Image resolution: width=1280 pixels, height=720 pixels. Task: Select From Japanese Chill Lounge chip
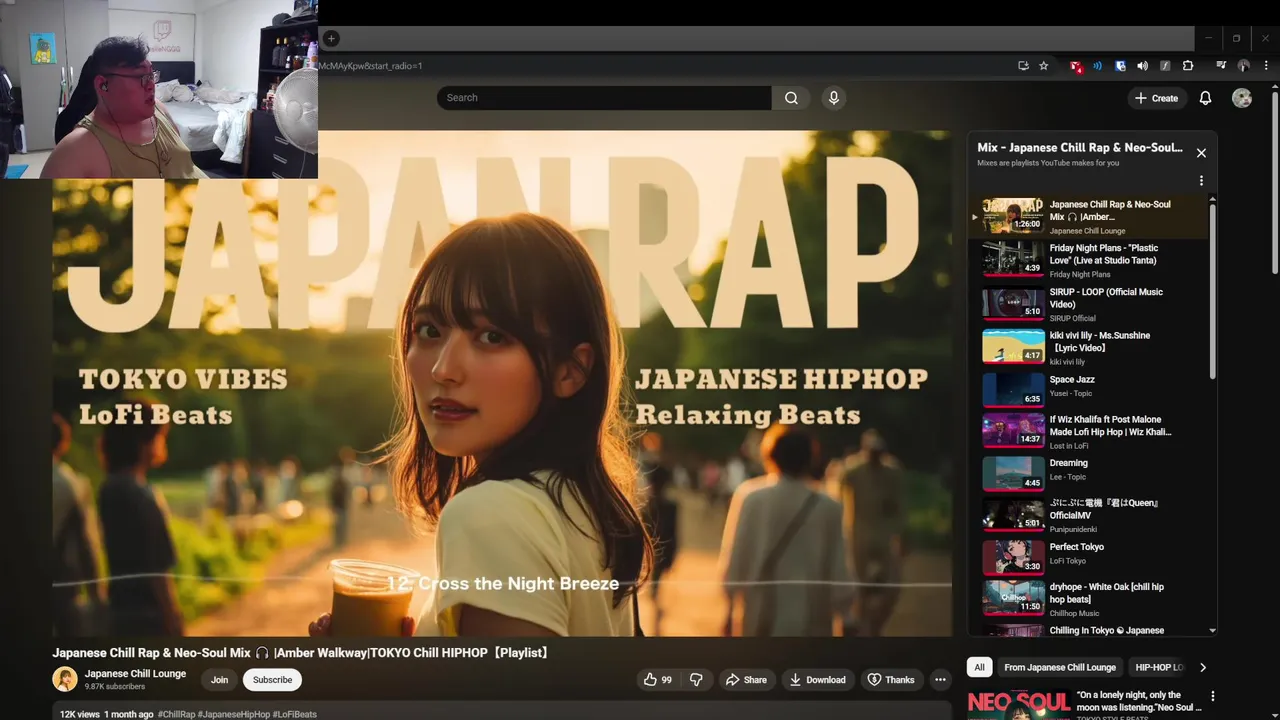pos(1060,667)
